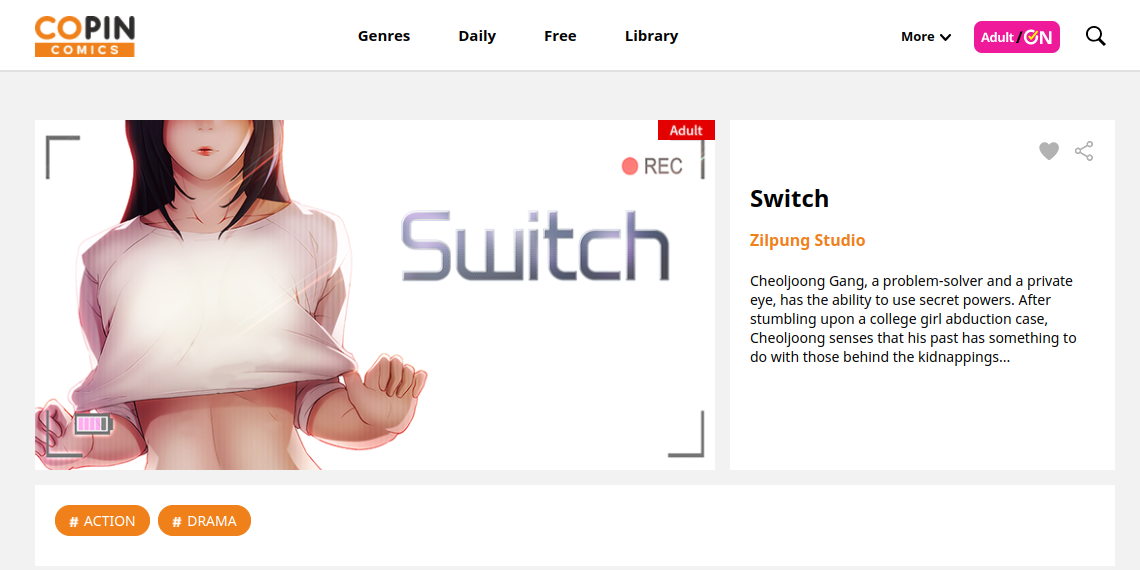Screen dimensions: 1140x570
Task: Click the pink battery icon on banner
Action: 93,424
